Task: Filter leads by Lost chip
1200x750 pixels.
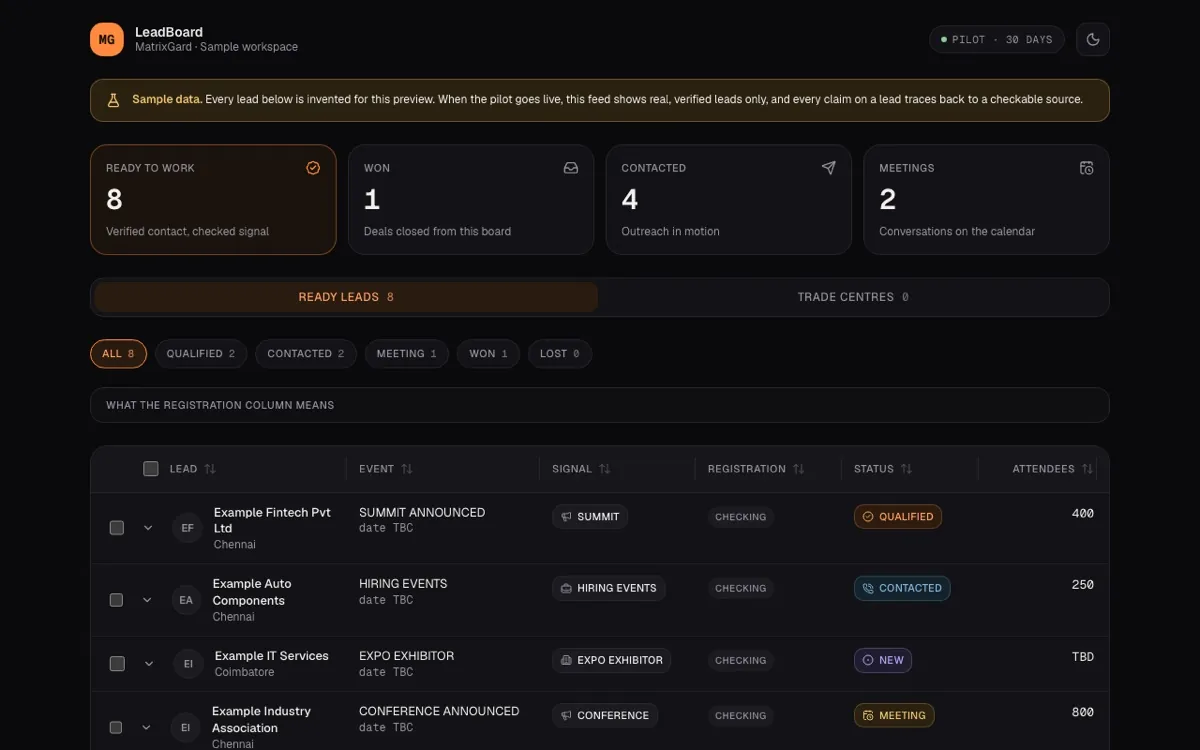Action: click(x=560, y=354)
